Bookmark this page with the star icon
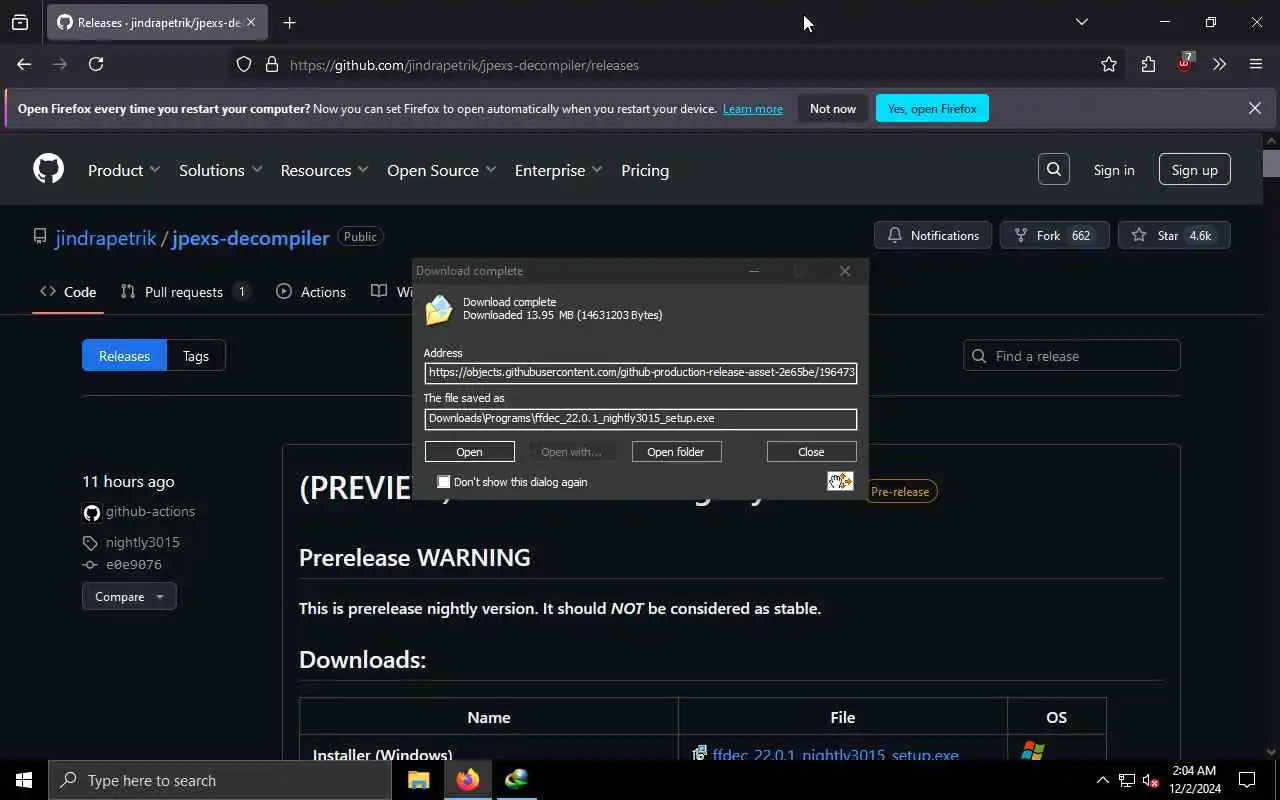 1109,64
